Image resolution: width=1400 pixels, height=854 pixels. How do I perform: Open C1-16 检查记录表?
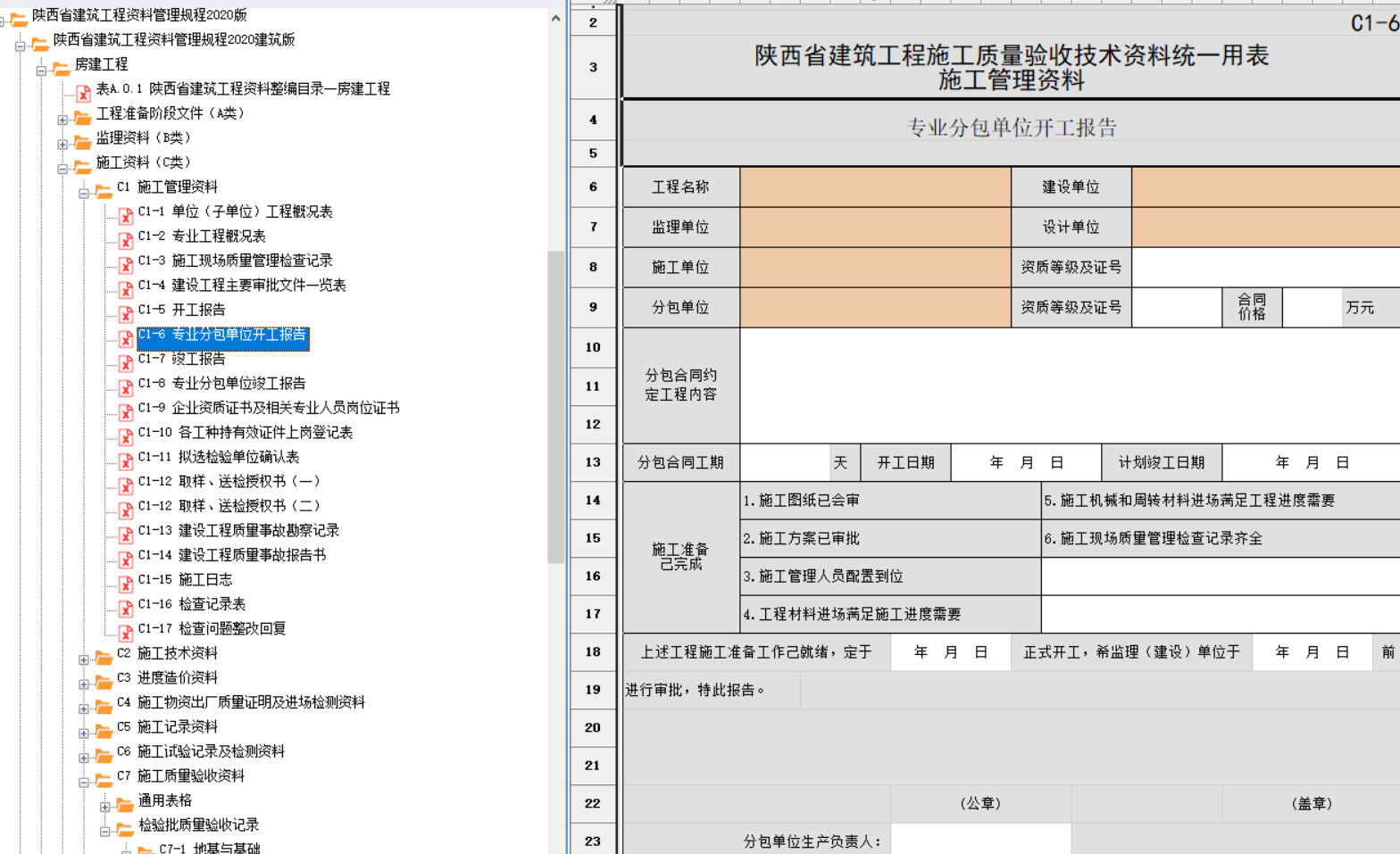tap(191, 604)
